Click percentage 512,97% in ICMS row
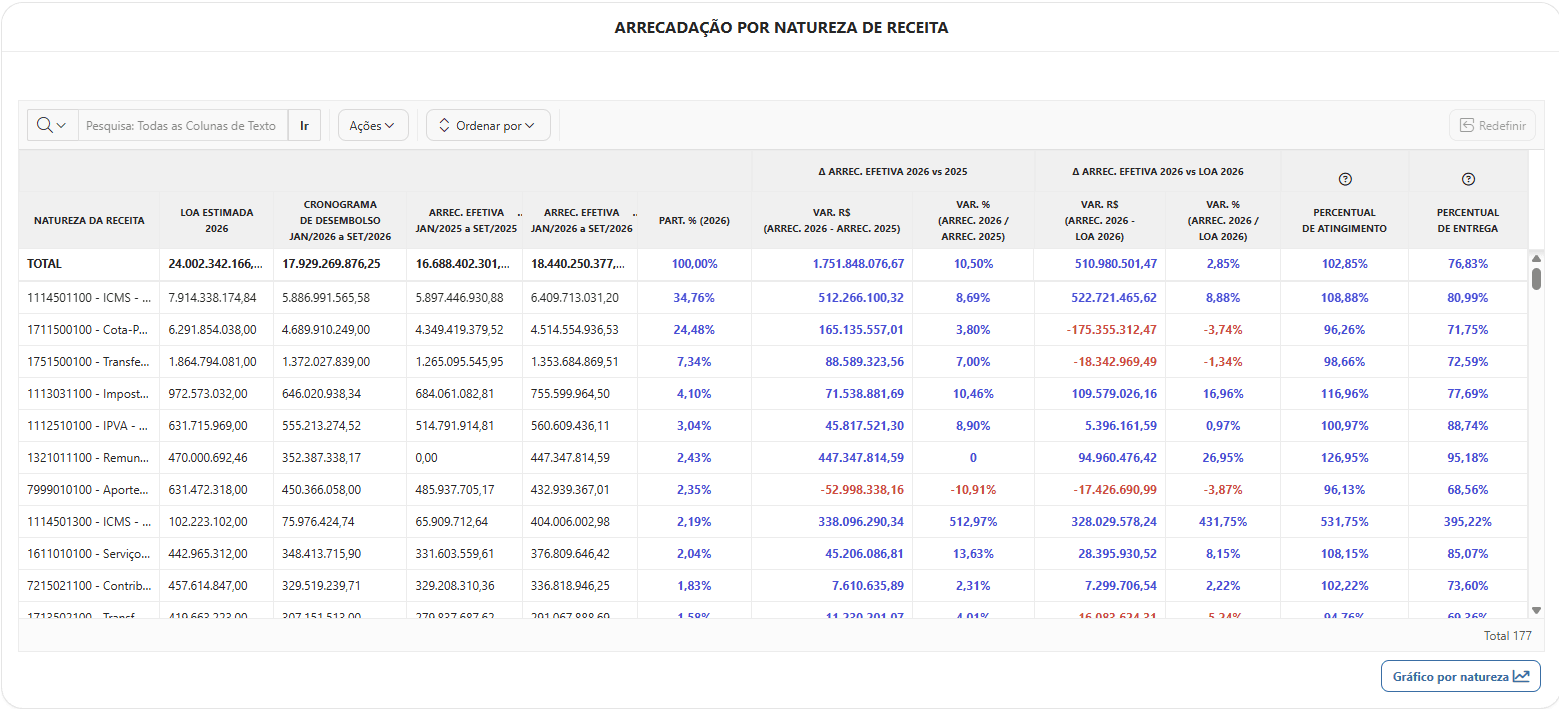Image resolution: width=1559 pixels, height=709 pixels. [973, 522]
